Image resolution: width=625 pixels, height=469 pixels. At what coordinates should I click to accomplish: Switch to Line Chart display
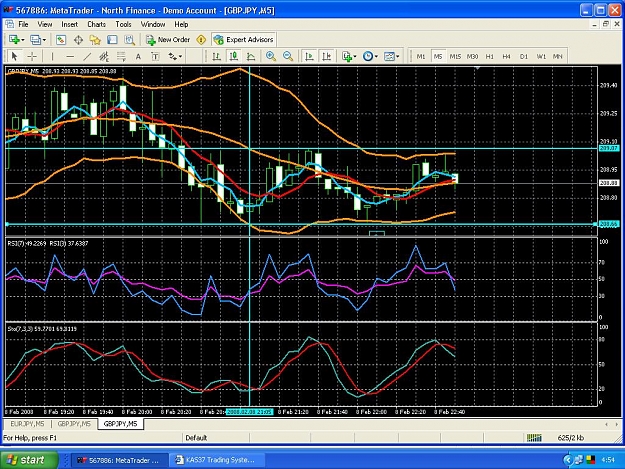(x=251, y=57)
